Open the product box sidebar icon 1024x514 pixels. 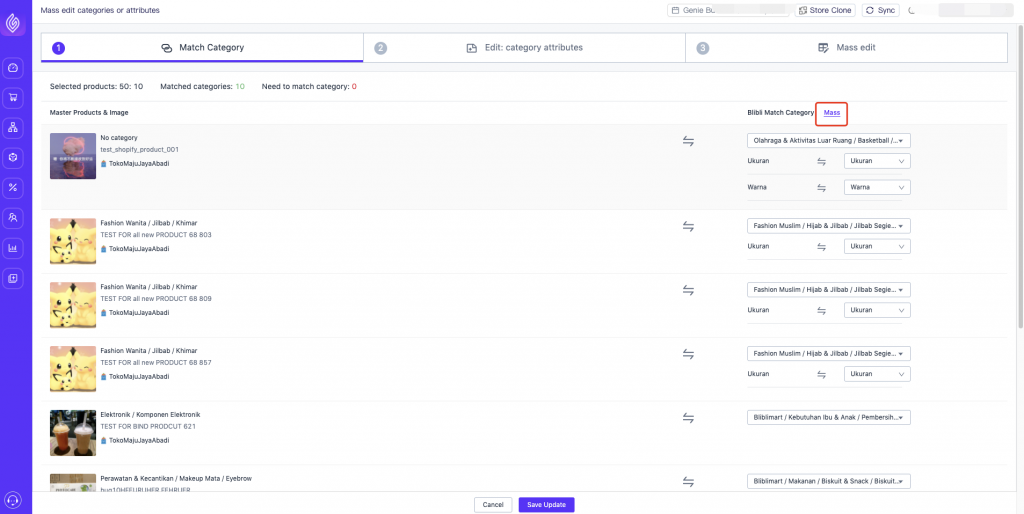pos(13,158)
